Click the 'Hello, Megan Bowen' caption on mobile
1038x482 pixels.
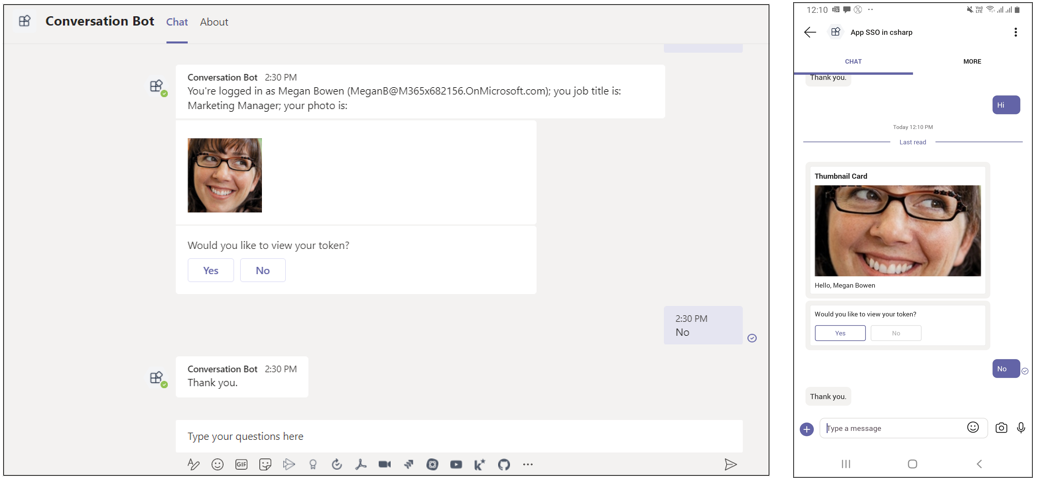pos(845,285)
